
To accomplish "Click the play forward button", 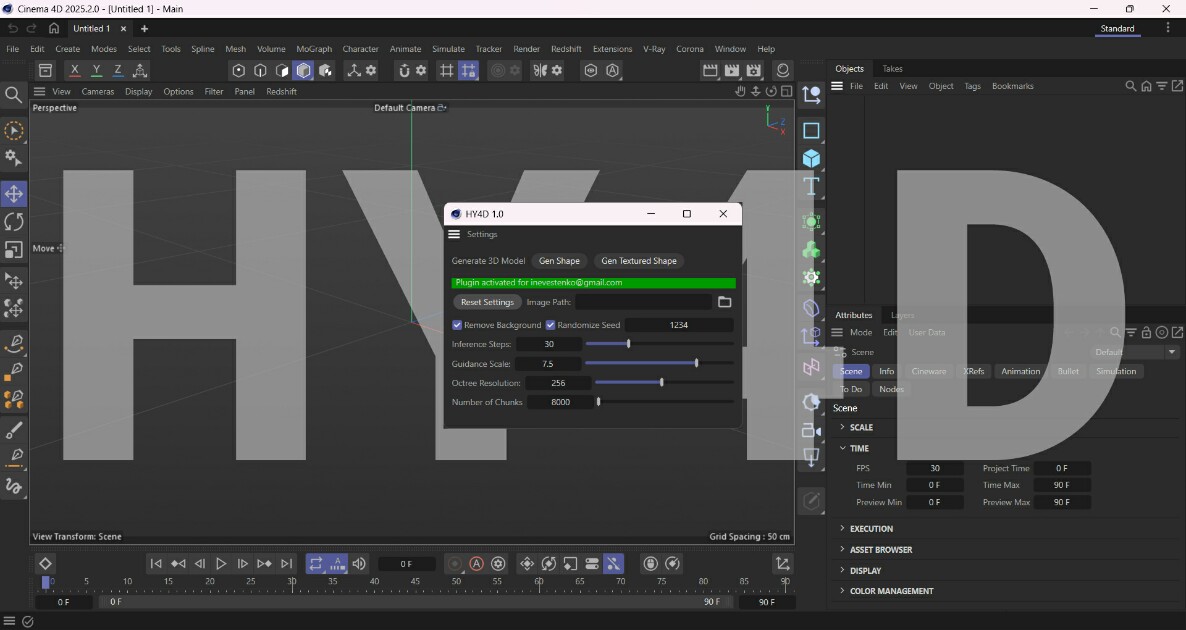I will [x=221, y=563].
